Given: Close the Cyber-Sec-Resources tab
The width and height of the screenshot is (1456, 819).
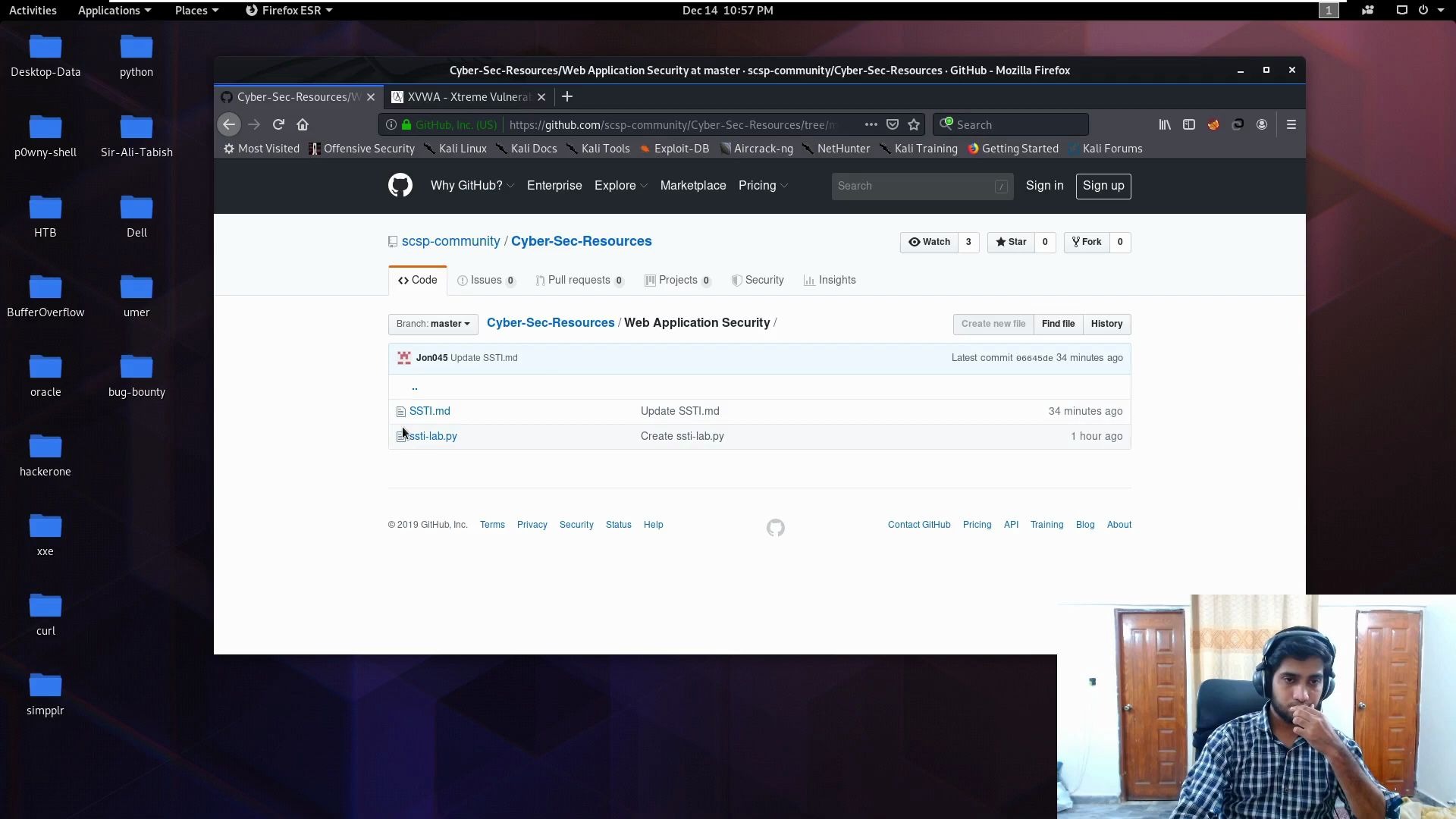Looking at the screenshot, I should (371, 97).
